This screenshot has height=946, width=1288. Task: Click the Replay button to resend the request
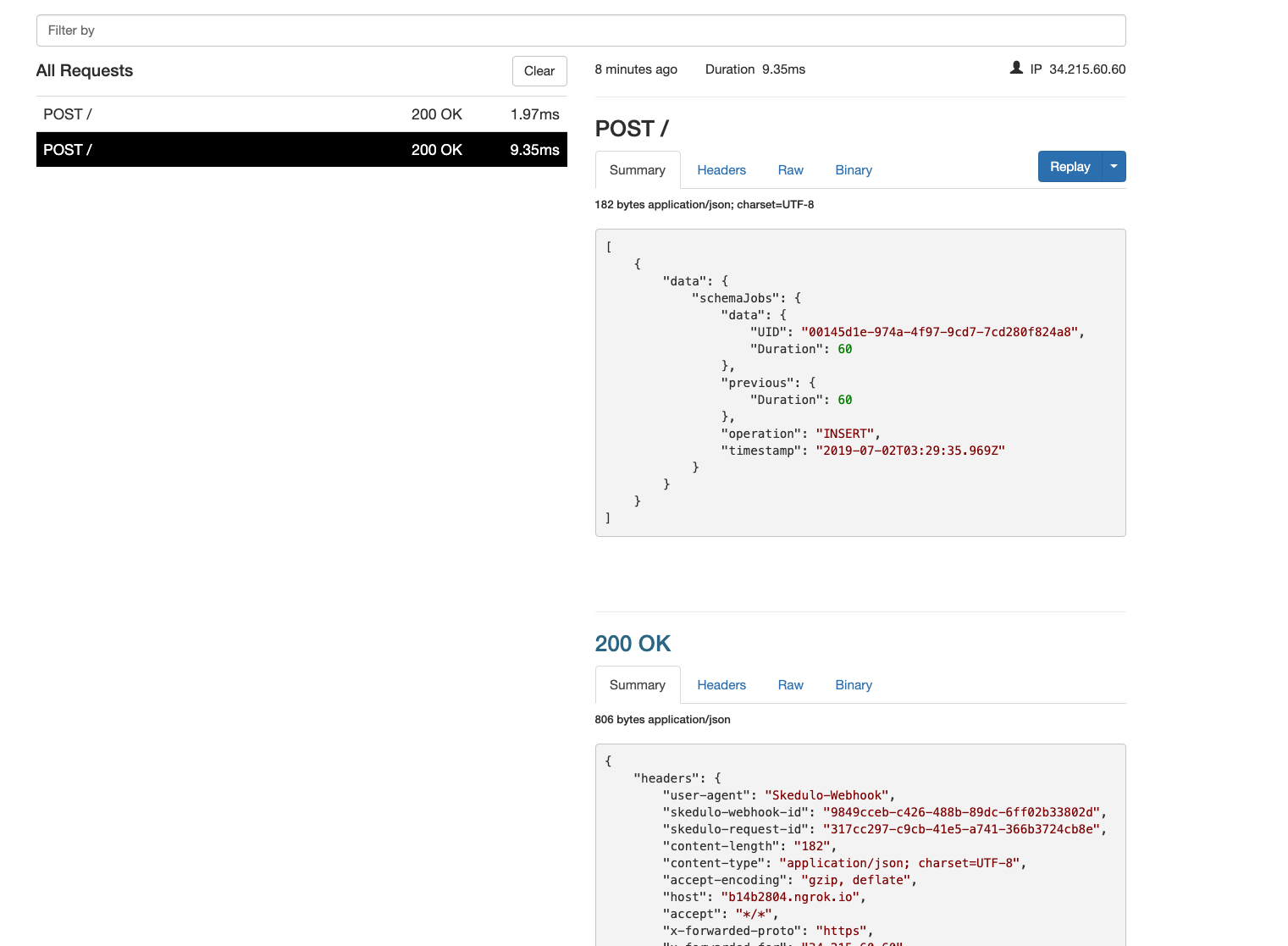pos(1070,166)
